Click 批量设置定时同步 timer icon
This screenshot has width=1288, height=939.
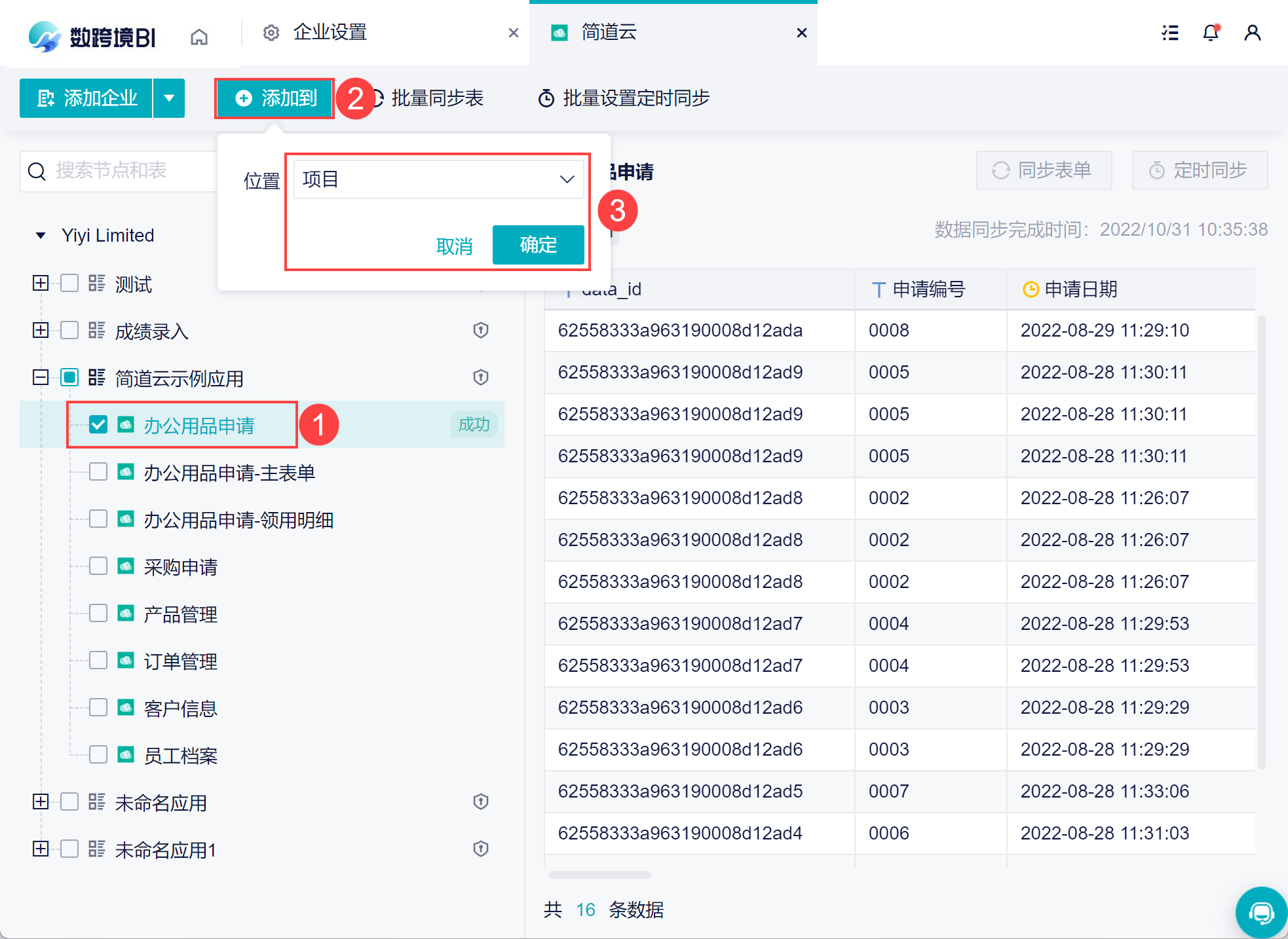[x=546, y=99]
